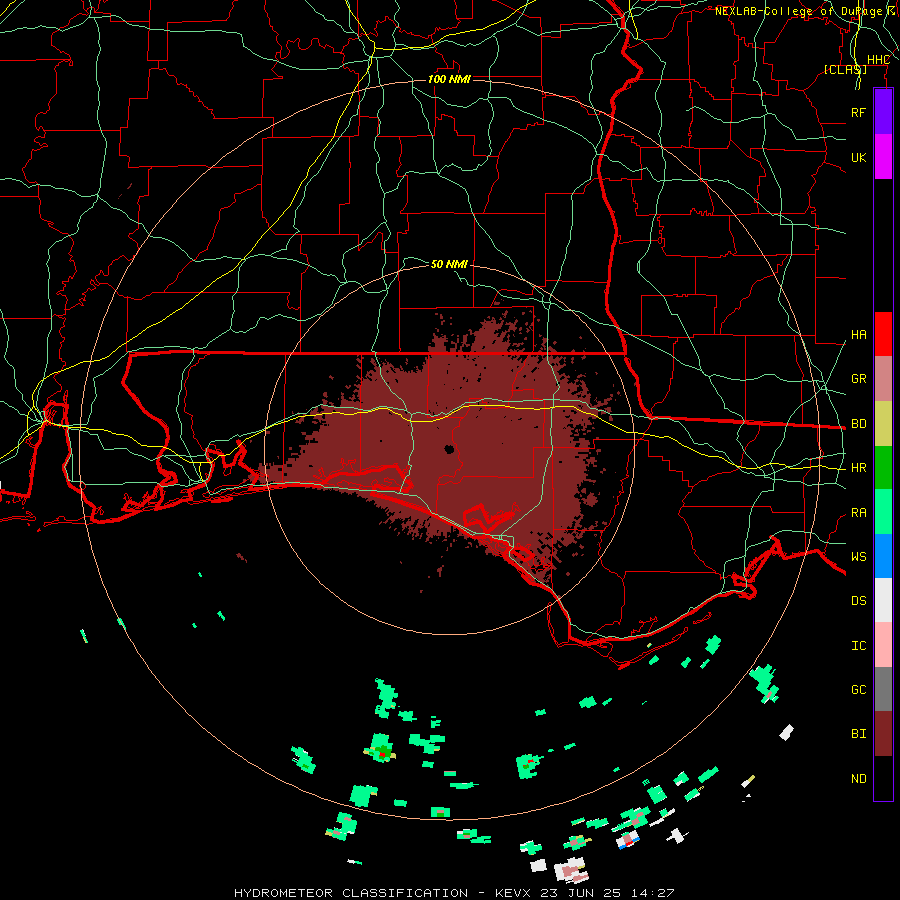Click the DS legend label
Image resolution: width=900 pixels, height=900 pixels.
pyautogui.click(x=858, y=601)
